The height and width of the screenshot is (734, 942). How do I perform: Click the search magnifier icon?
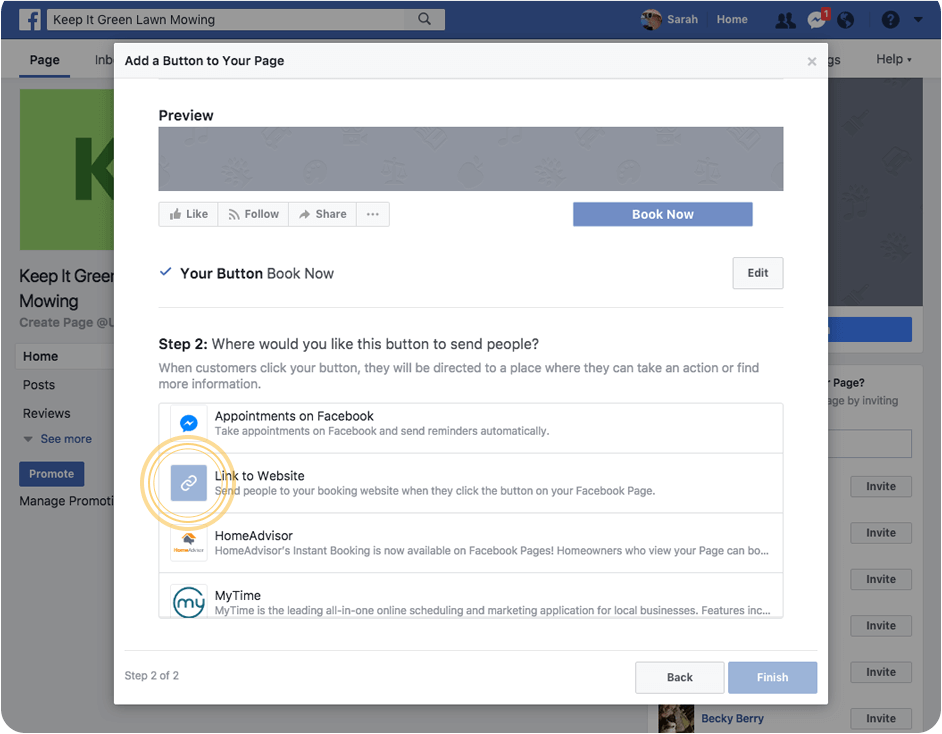point(424,19)
